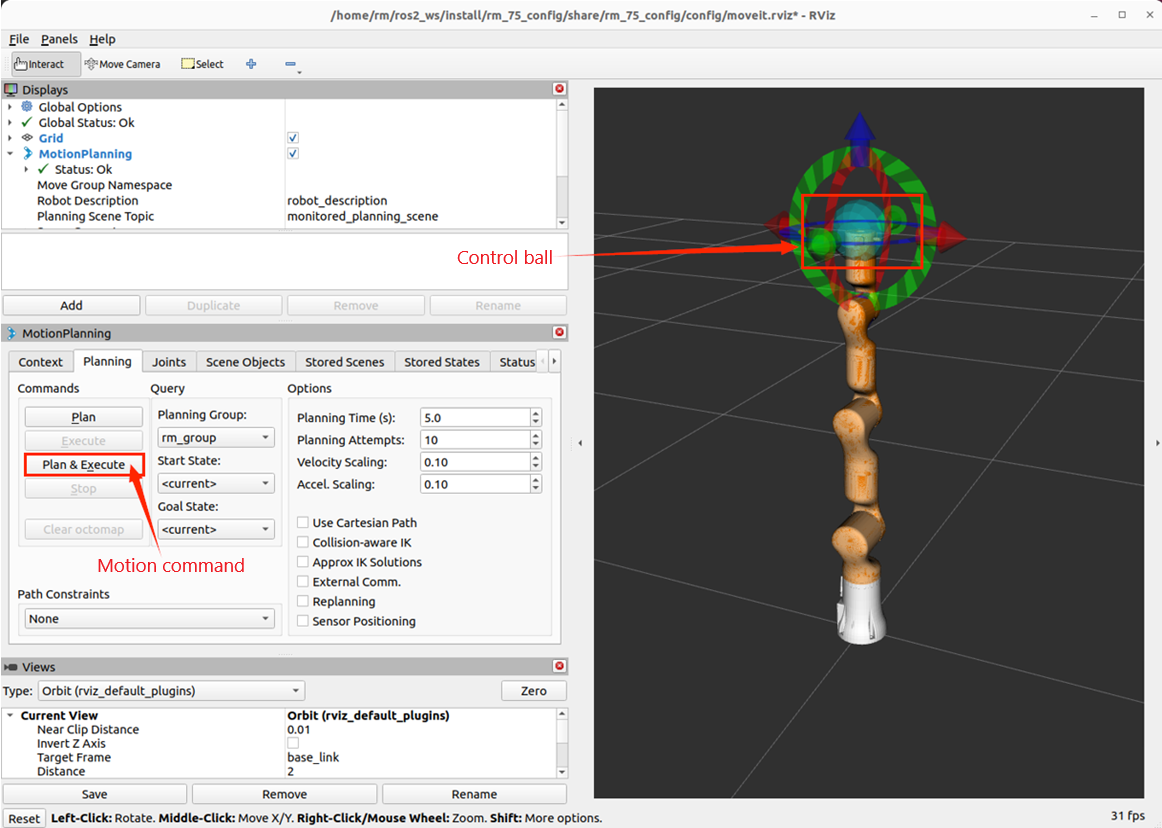Click the blue plus add-tool icon
The image size is (1162, 828).
(x=251, y=64)
